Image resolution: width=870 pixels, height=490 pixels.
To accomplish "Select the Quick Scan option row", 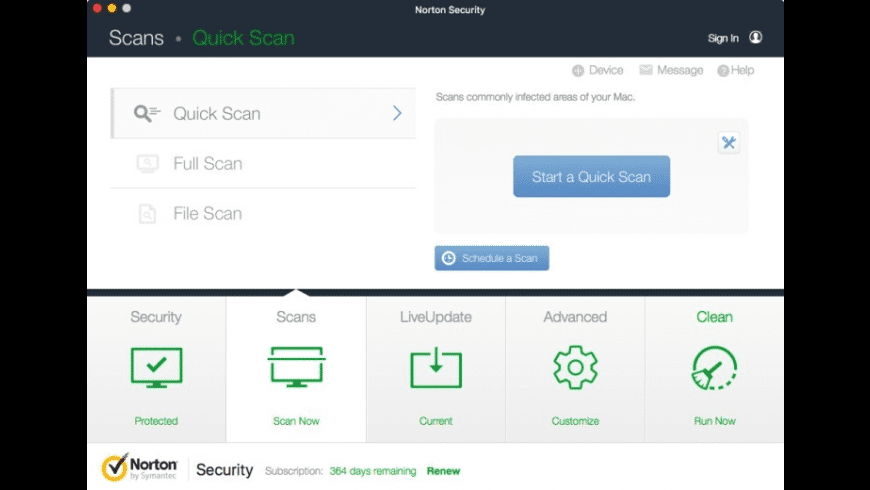I will [264, 113].
